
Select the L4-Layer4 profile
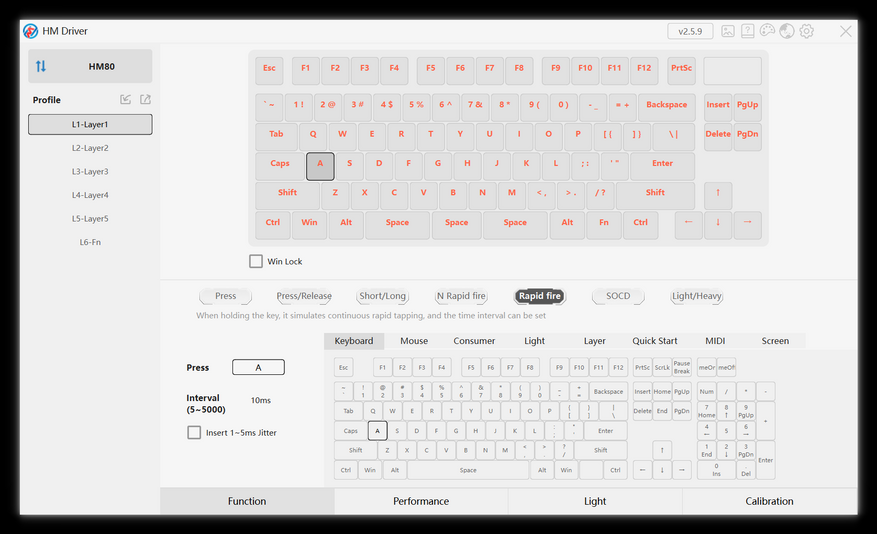click(x=90, y=195)
